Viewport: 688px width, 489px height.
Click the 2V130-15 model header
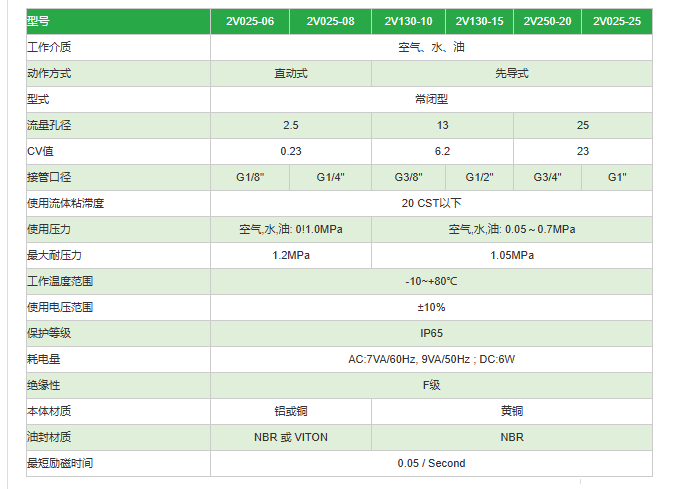tap(480, 21)
